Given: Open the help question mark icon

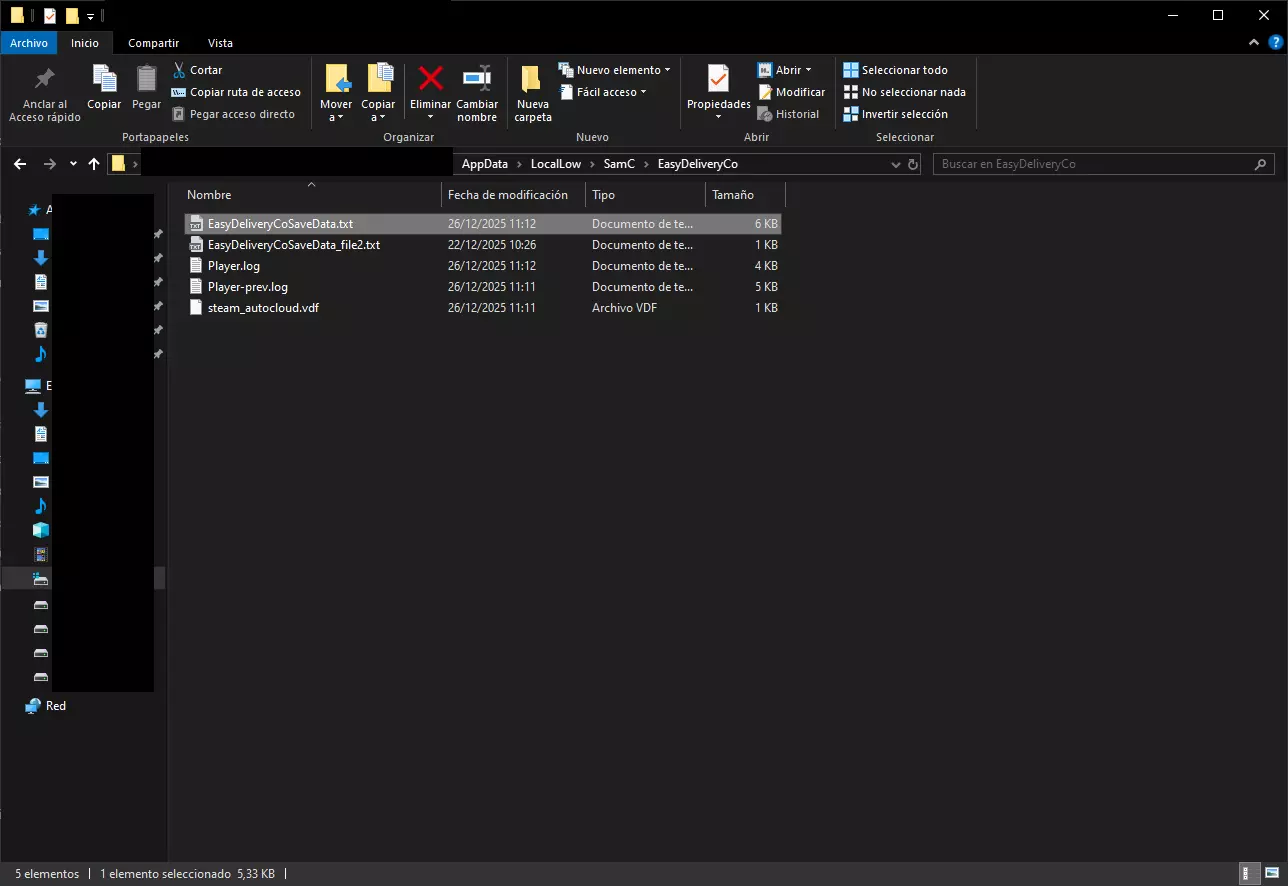Looking at the screenshot, I should click(1274, 43).
